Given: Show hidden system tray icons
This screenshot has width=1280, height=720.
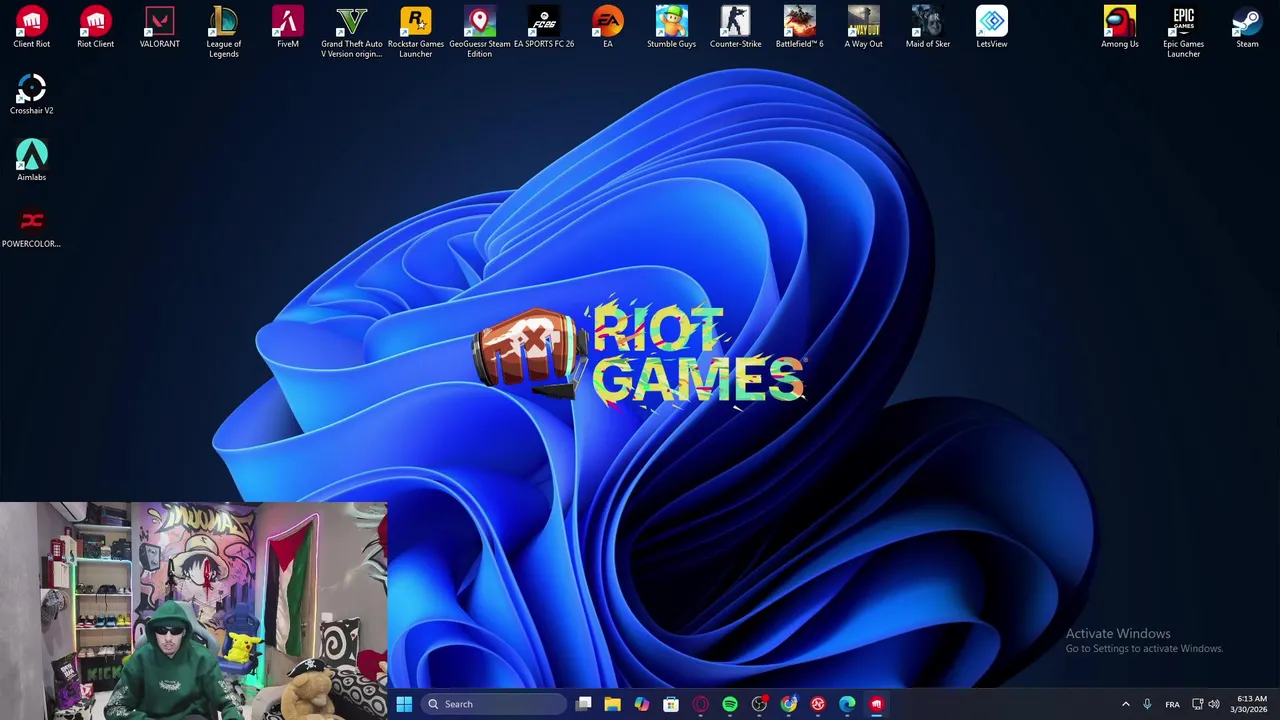Looking at the screenshot, I should click(x=1125, y=704).
